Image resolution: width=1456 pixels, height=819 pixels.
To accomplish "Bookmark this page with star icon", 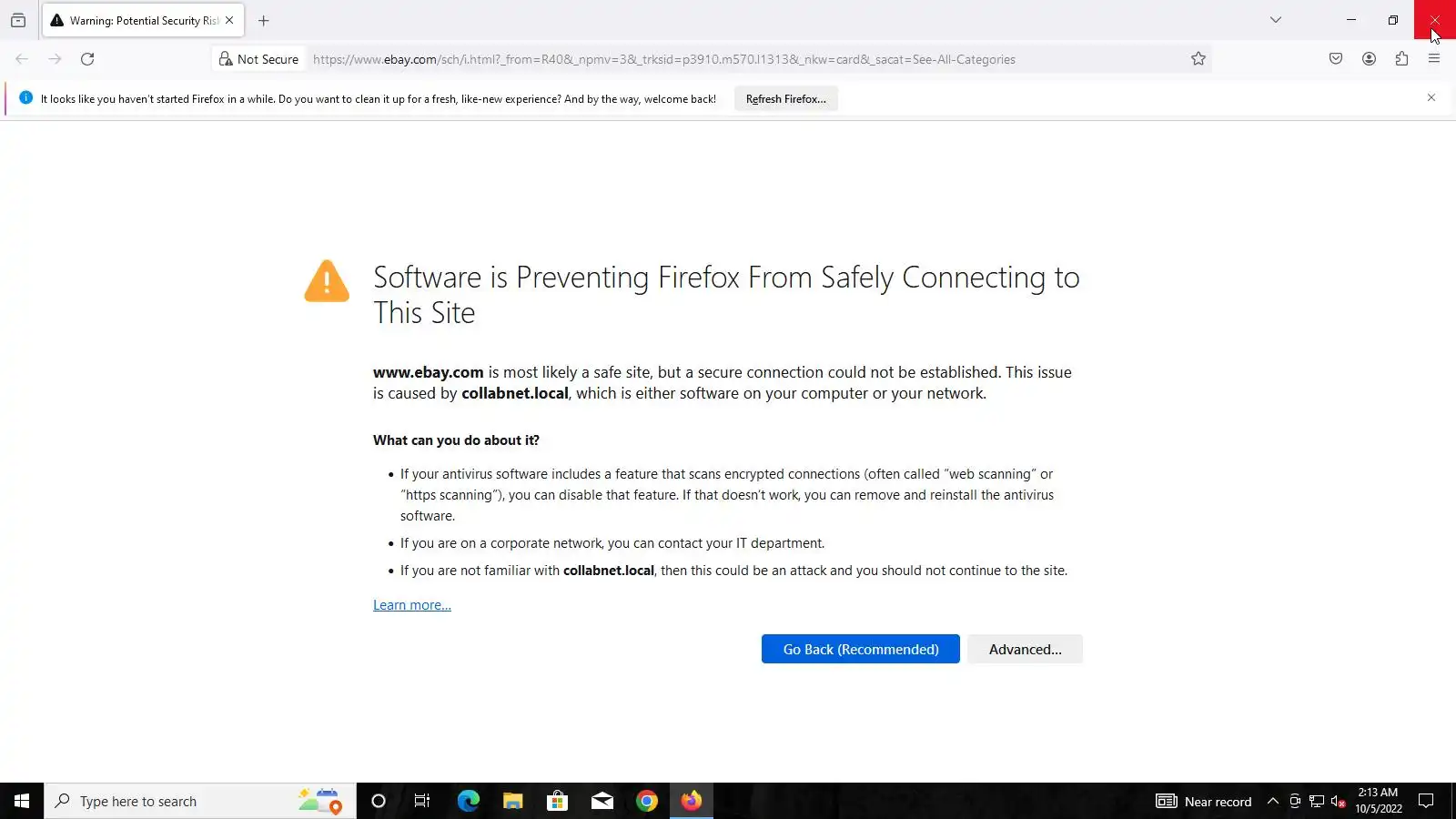I will pyautogui.click(x=1198, y=59).
